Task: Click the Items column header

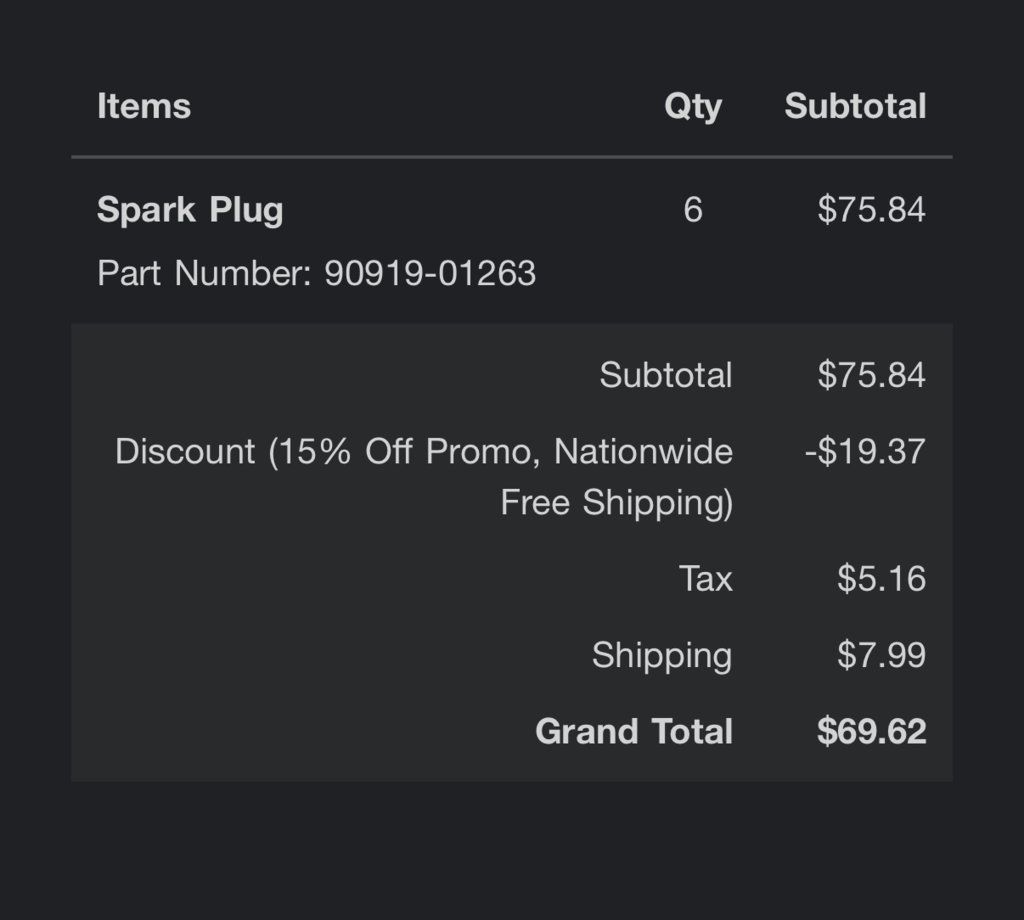Action: pos(144,106)
